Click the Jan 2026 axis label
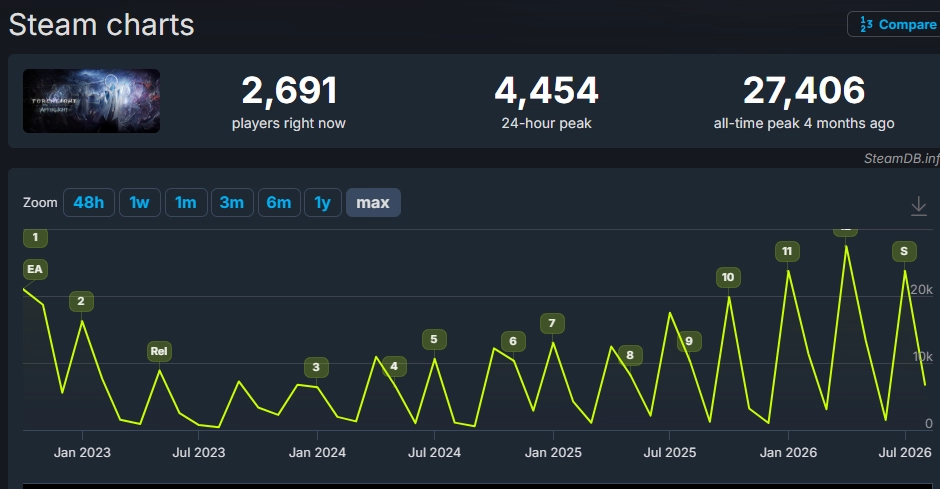The width and height of the screenshot is (940, 489). point(788,452)
